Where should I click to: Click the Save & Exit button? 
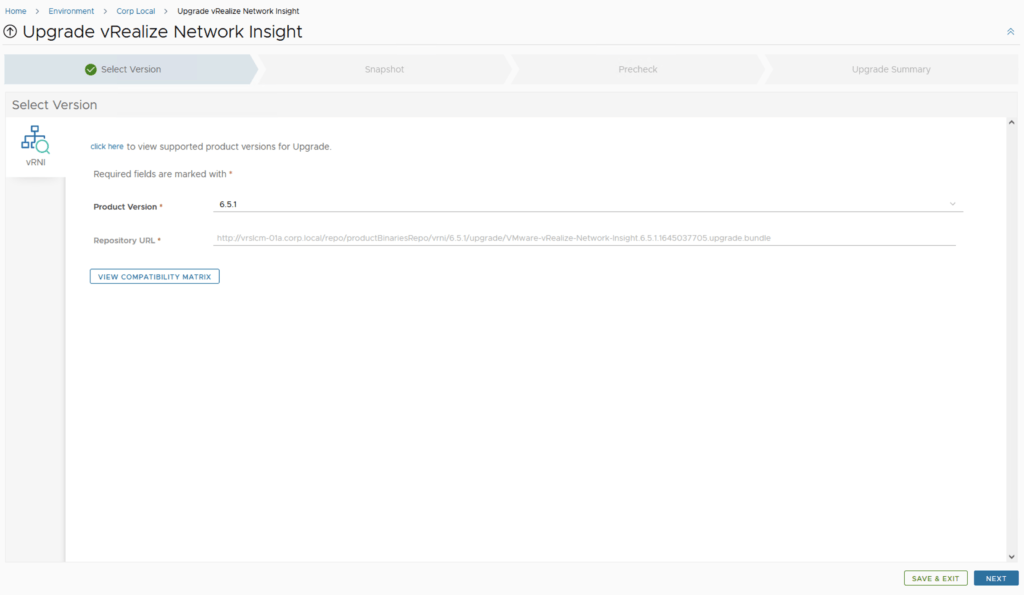[x=936, y=578]
